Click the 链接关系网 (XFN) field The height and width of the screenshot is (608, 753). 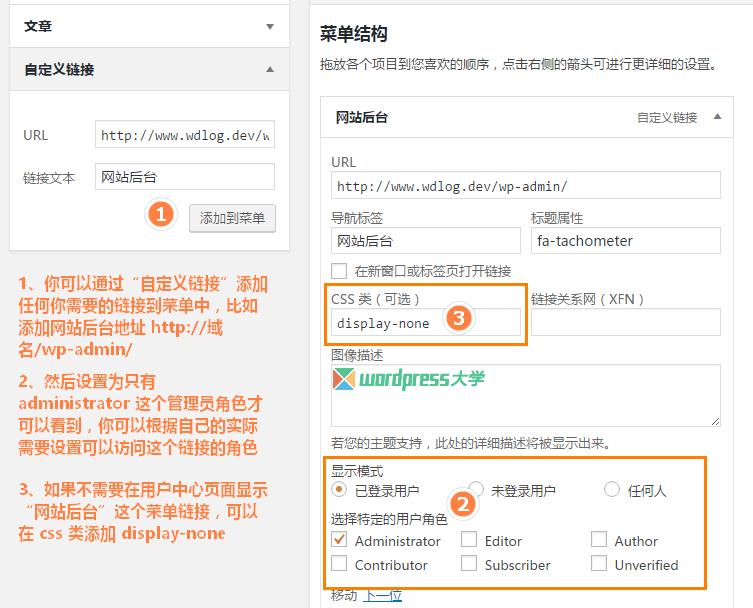(625, 322)
